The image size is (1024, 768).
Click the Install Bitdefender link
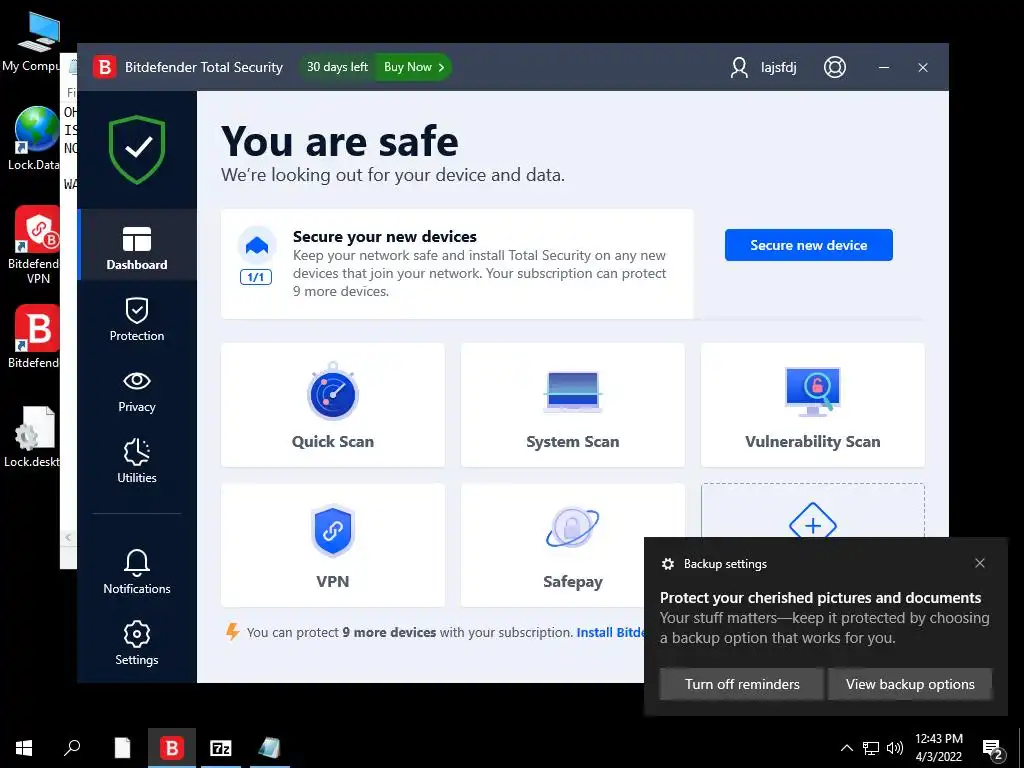[610, 632]
